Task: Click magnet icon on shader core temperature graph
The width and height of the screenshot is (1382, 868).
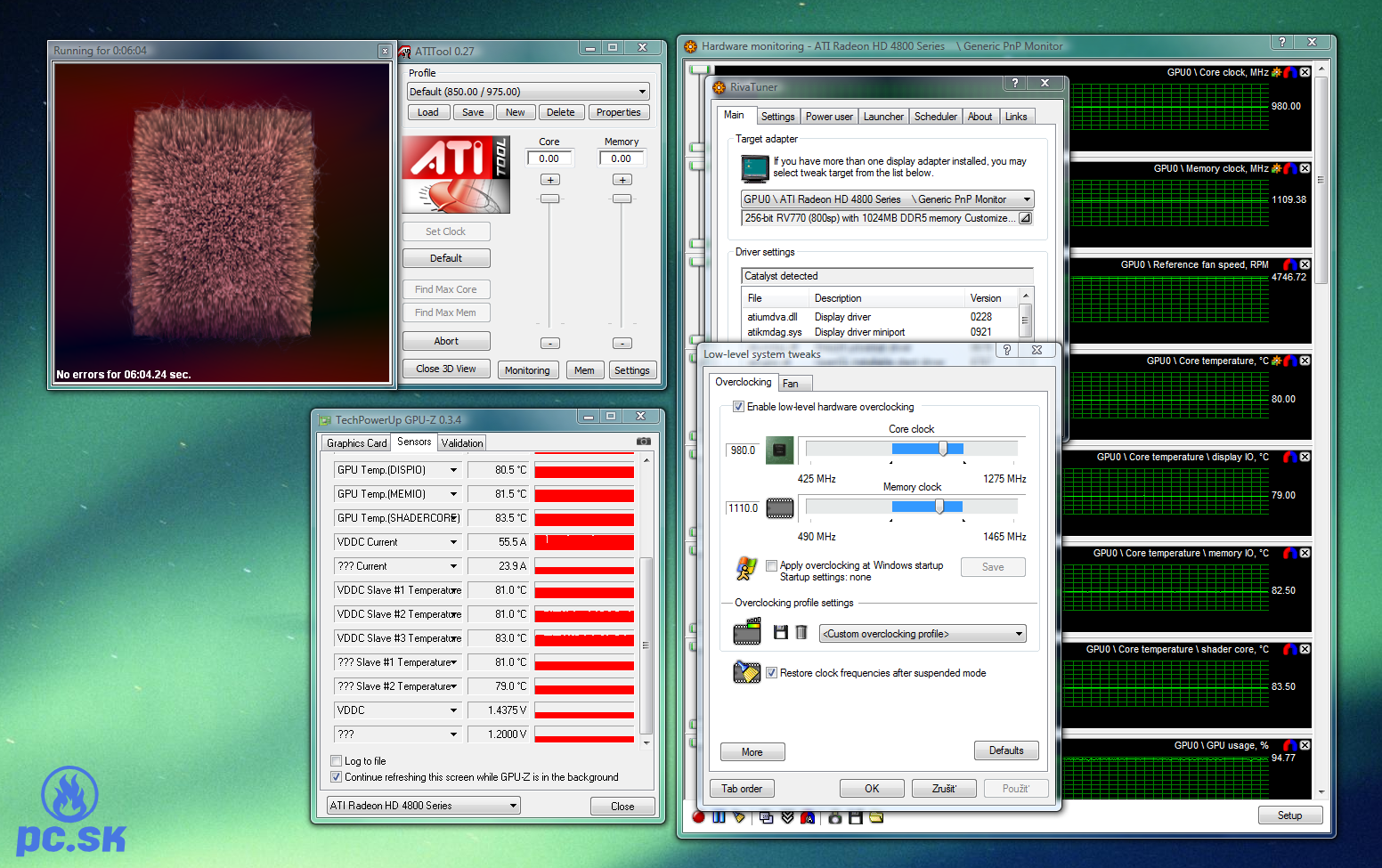Action: [x=1290, y=649]
